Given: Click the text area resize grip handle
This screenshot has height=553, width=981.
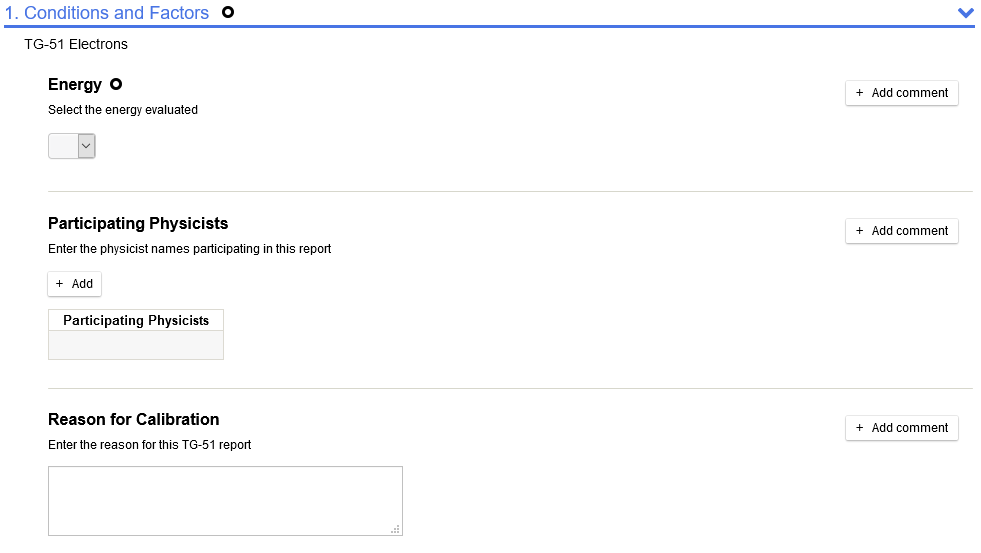Looking at the screenshot, I should point(395,529).
